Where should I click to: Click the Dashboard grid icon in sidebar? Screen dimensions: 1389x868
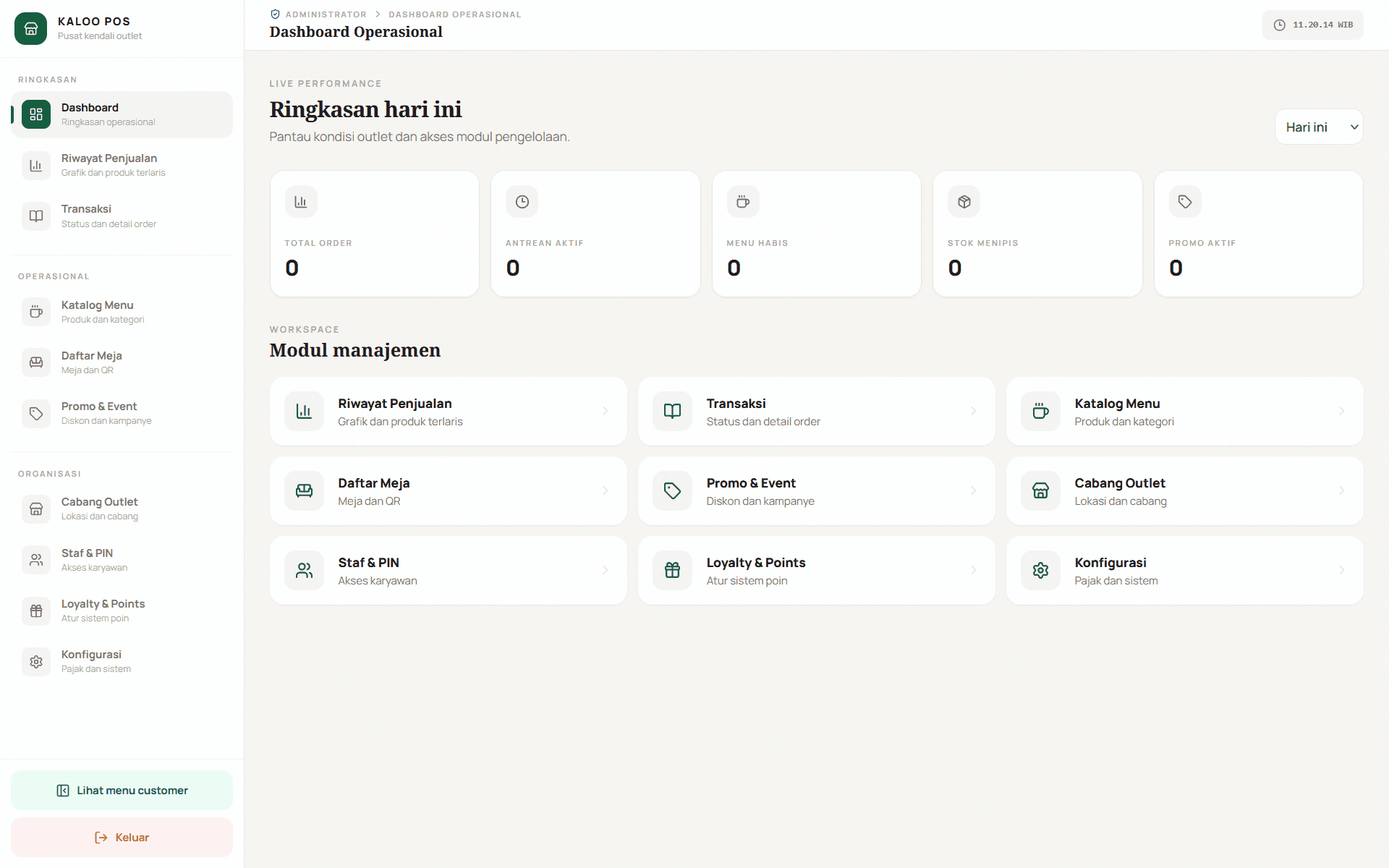(x=36, y=114)
